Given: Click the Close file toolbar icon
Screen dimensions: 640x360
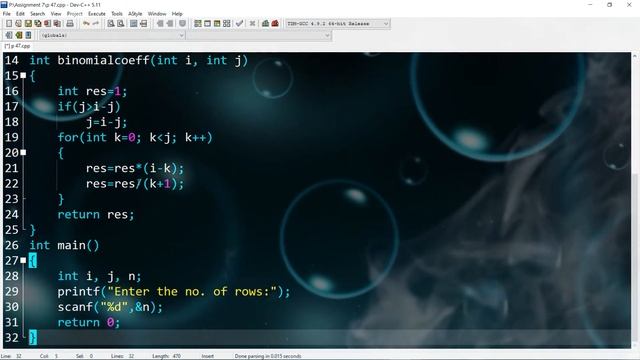Looking at the screenshot, I should pos(48,24).
